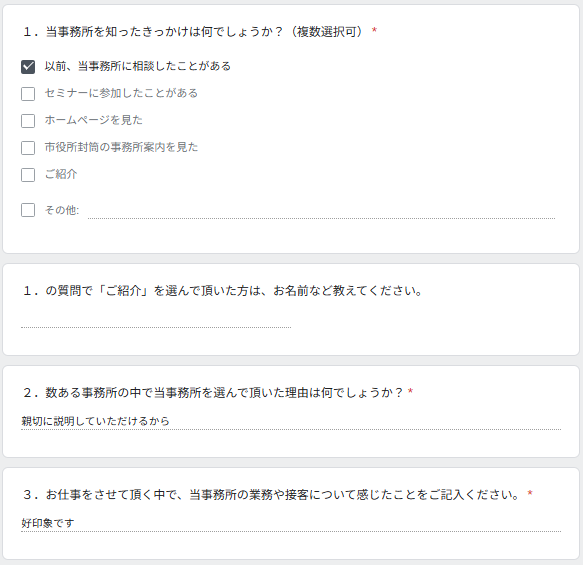Click the answer field containing 好印象です

(x=291, y=523)
